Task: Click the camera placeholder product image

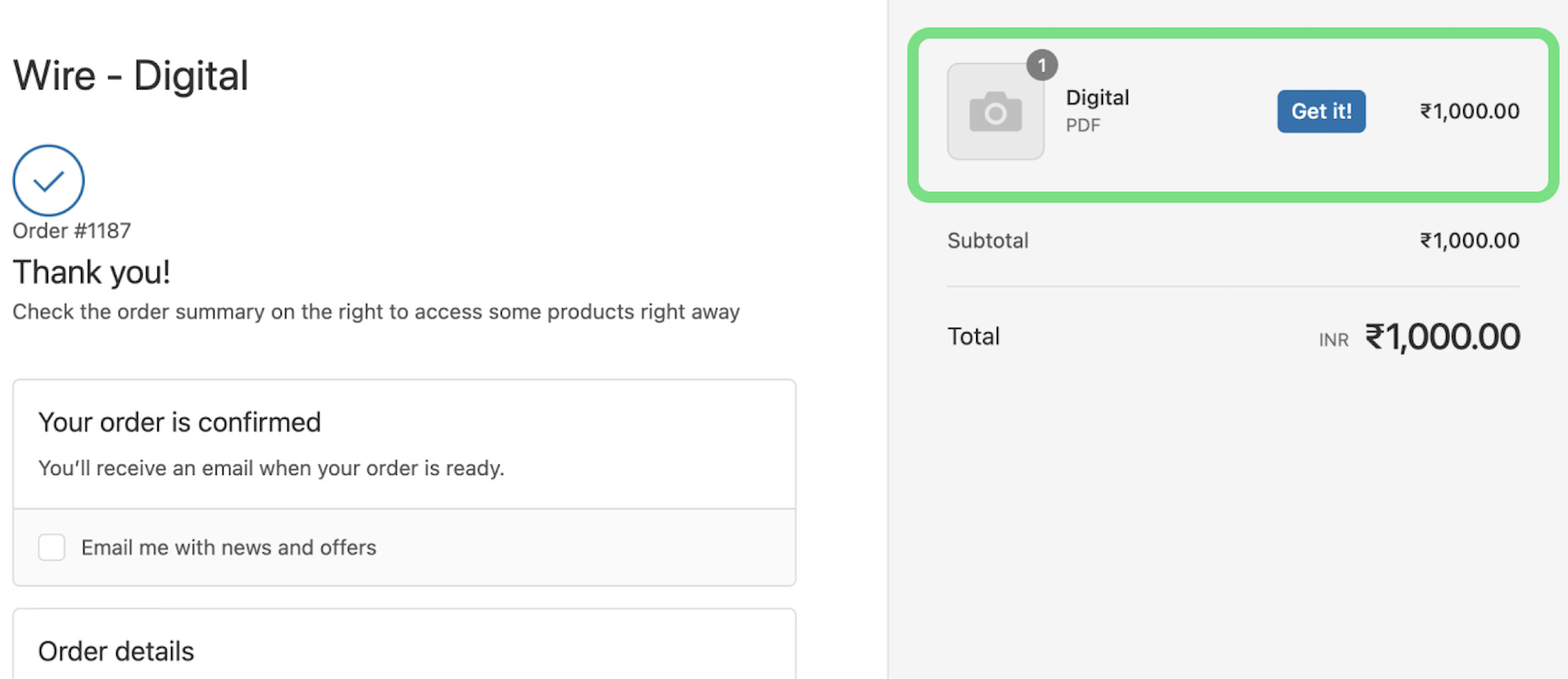Action: click(995, 112)
